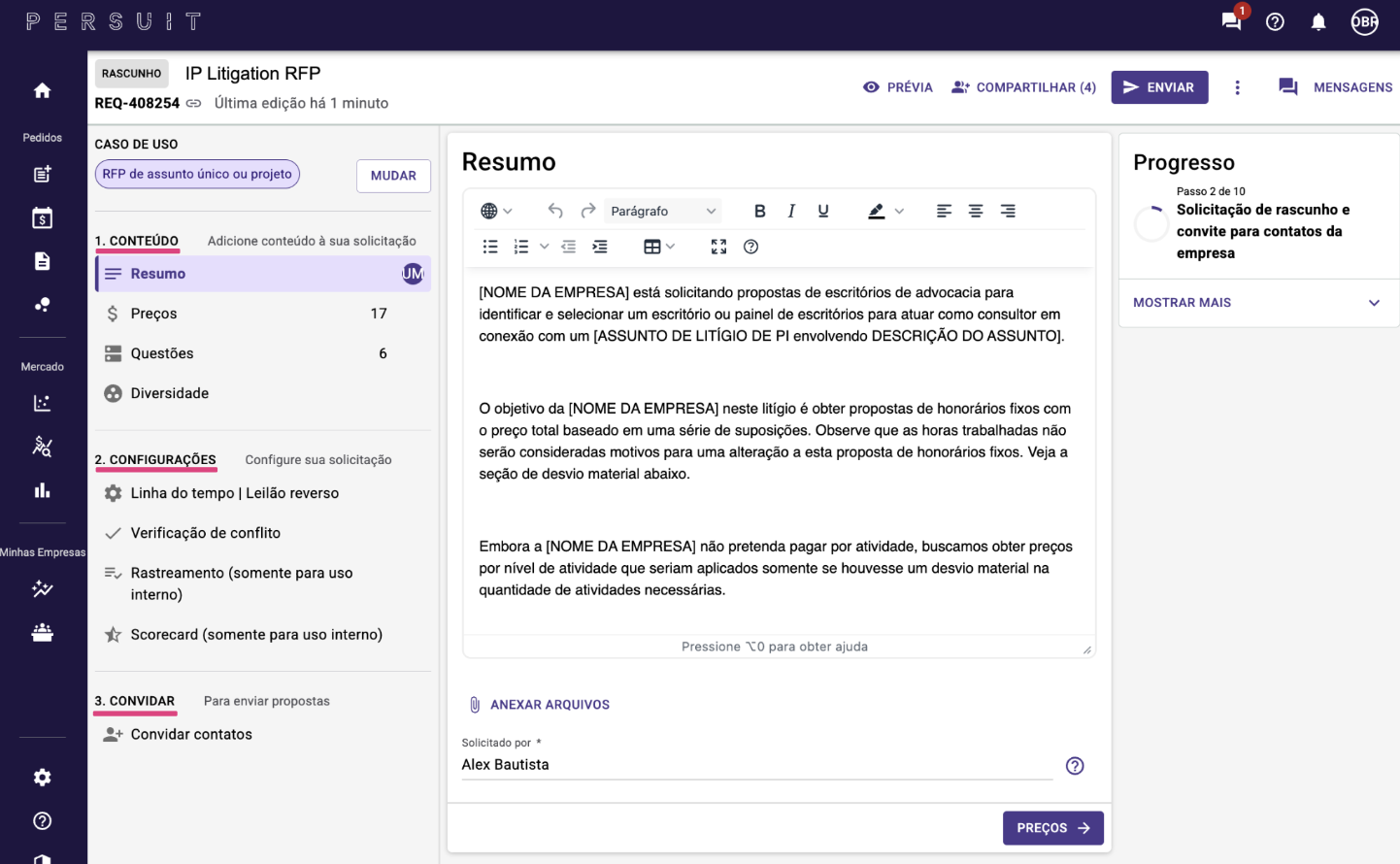Open the insert table menu
Viewport: 1400px width, 864px height.
[x=659, y=247]
